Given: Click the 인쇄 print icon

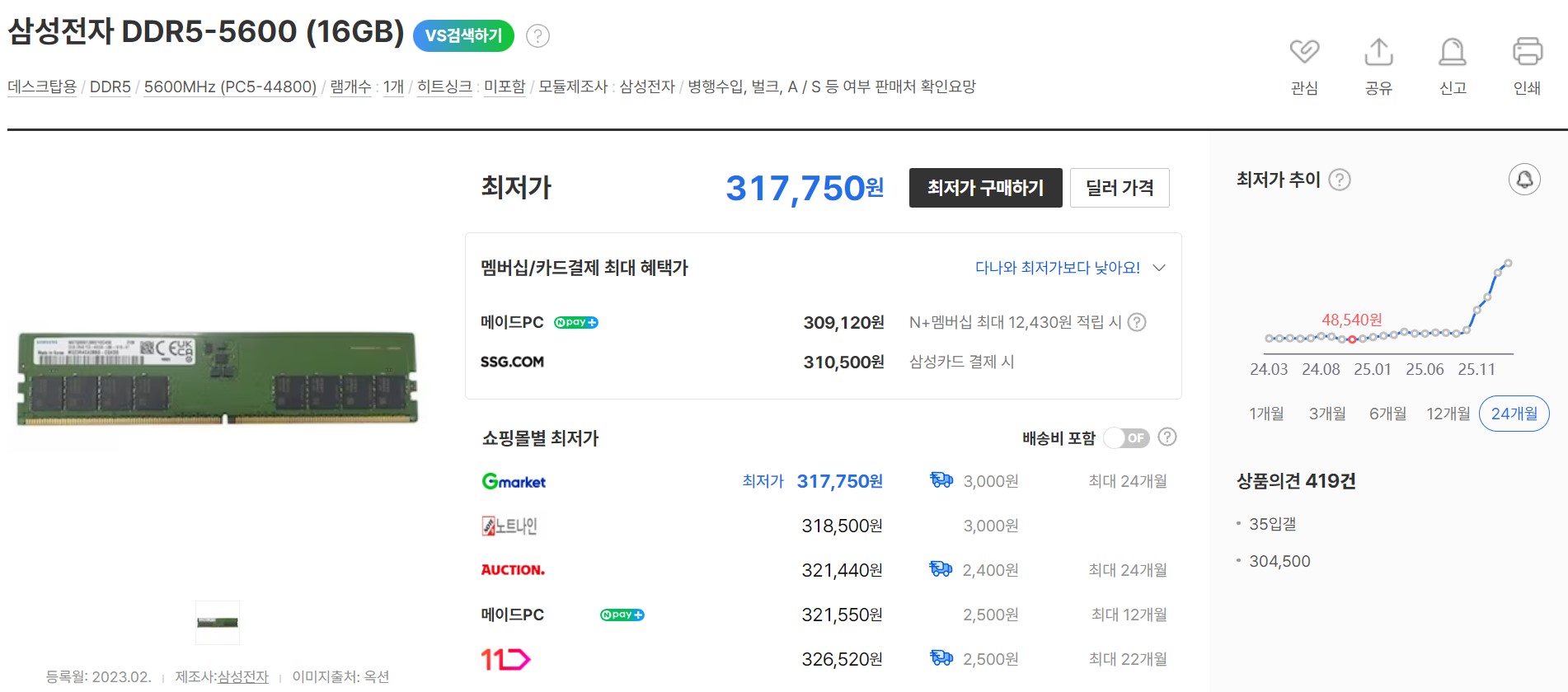Looking at the screenshot, I should pyautogui.click(x=1527, y=52).
